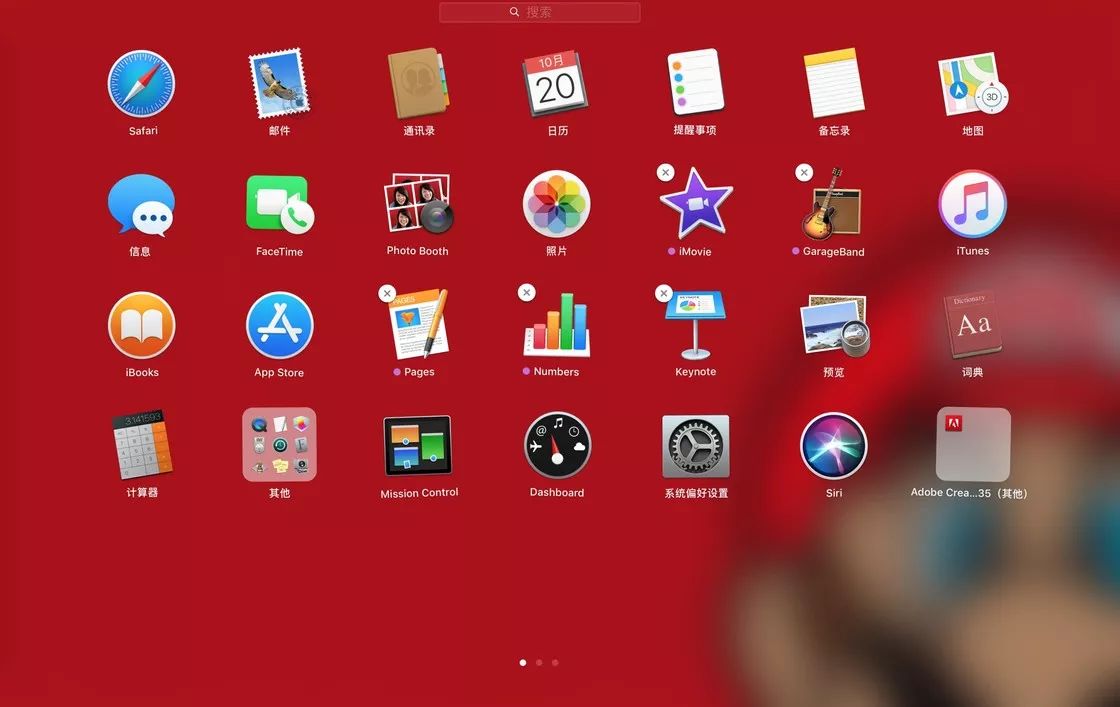Open the 预览 Preview app
The image size is (1120, 707).
click(x=834, y=326)
